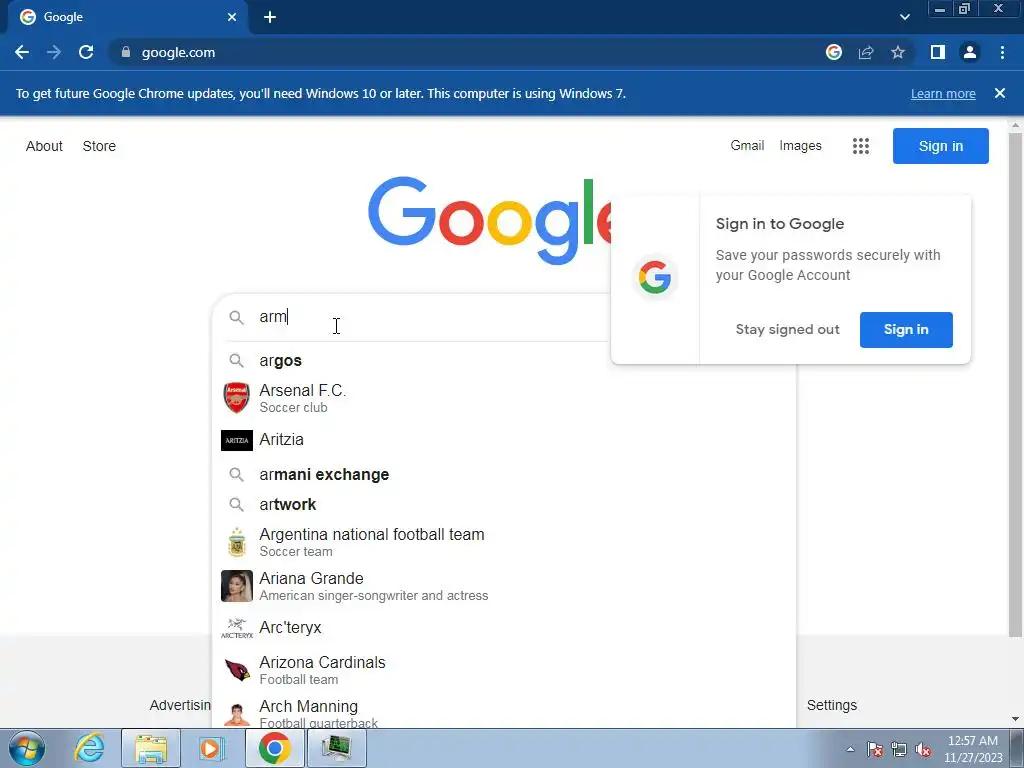The width and height of the screenshot is (1024, 768).
Task: Open the Images link
Action: (800, 146)
